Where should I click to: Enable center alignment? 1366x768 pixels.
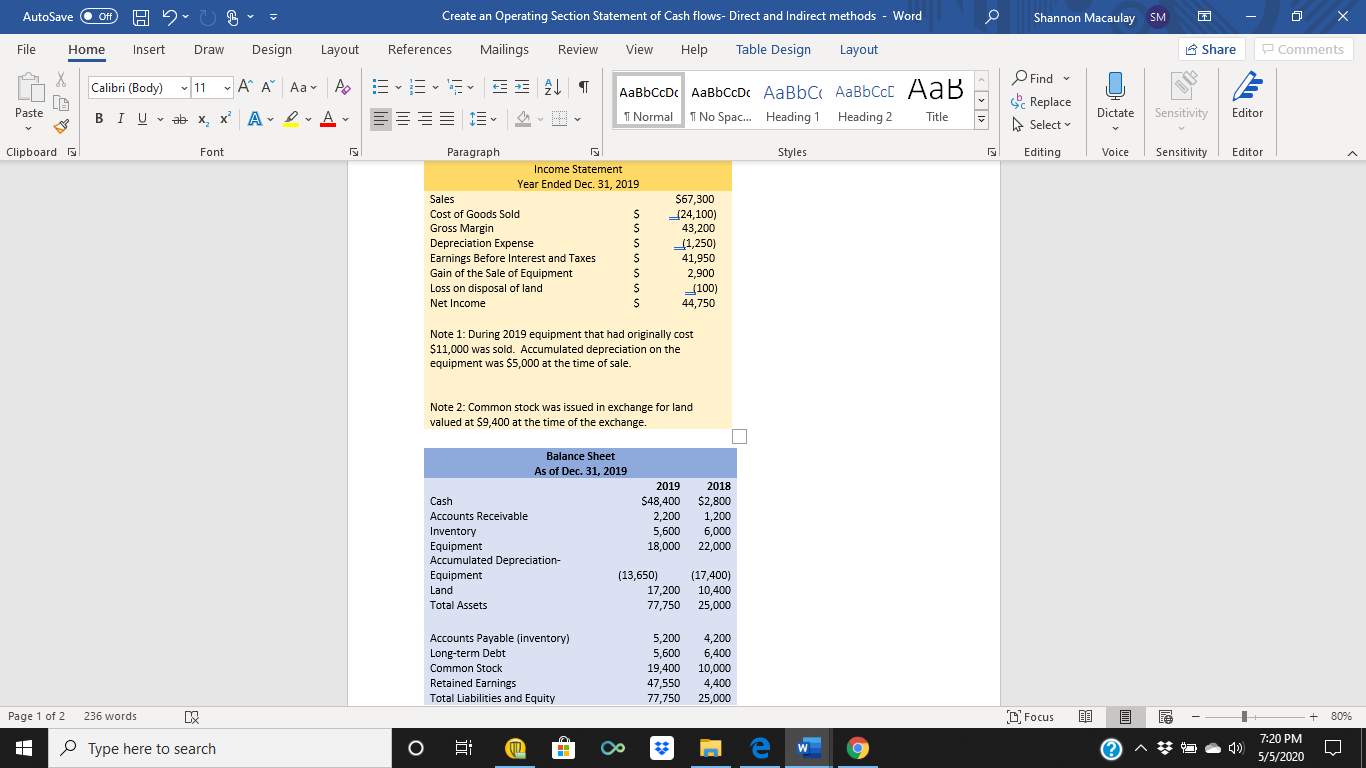pyautogui.click(x=403, y=117)
